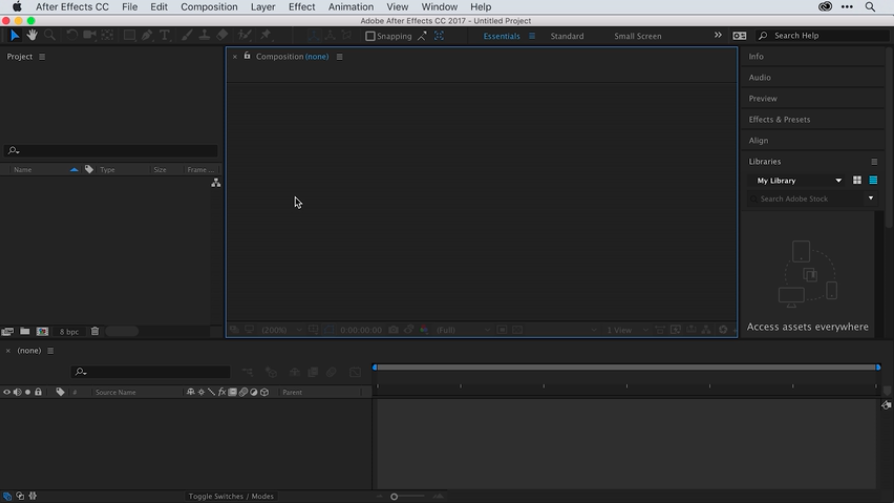The height and width of the screenshot is (503, 894).
Task: Toggle the lock column switch in timeline
Action: point(38,392)
